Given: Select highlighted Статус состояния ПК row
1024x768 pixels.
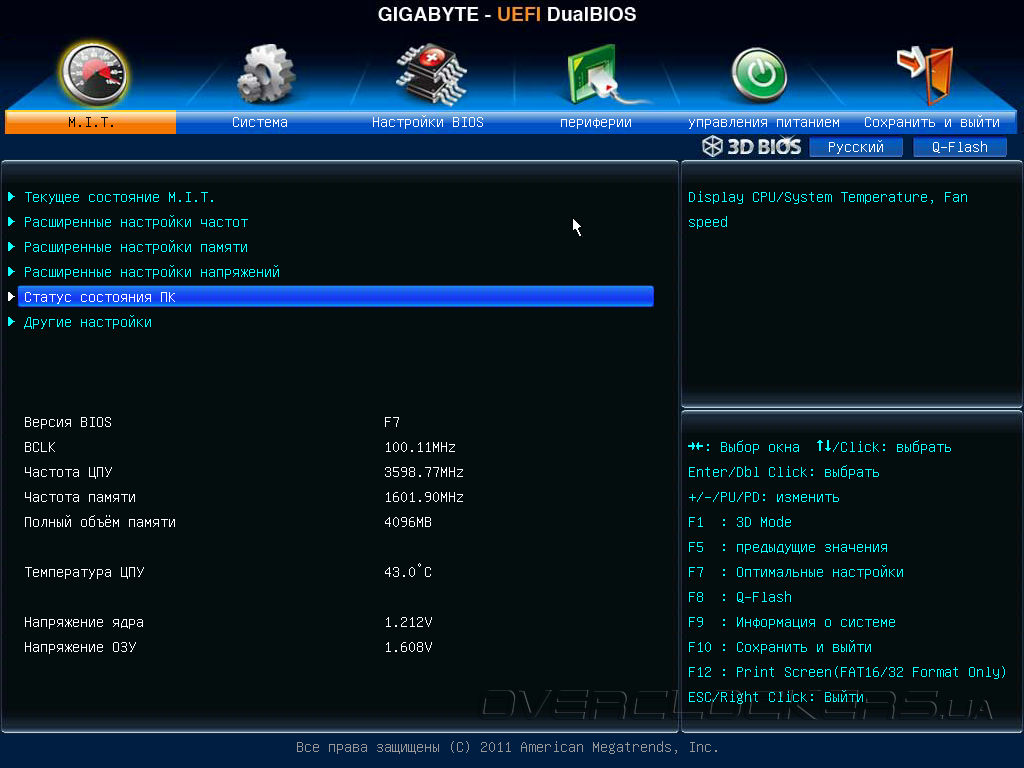Looking at the screenshot, I should tap(336, 296).
